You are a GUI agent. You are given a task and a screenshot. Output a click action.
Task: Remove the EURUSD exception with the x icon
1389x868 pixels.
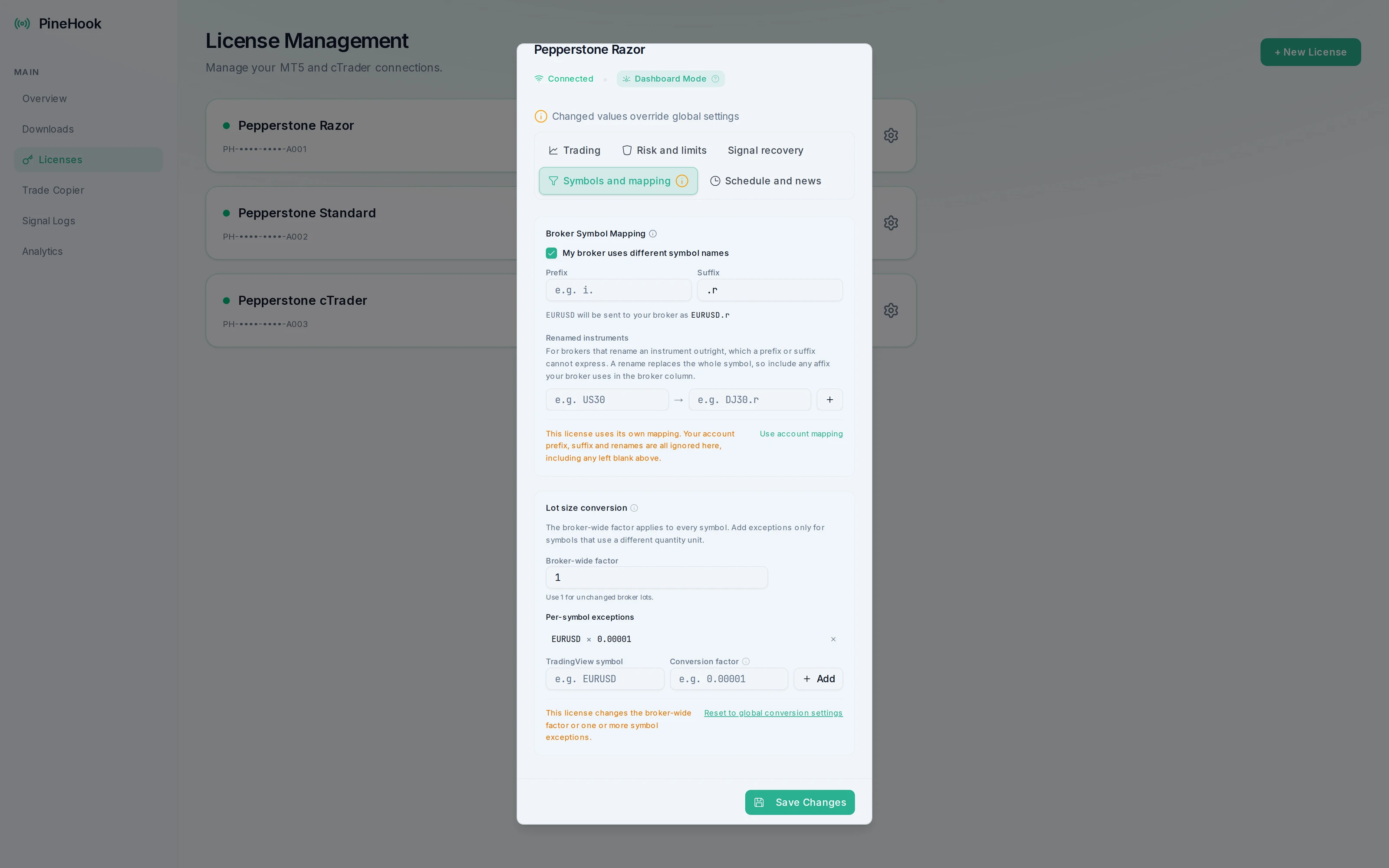point(833,639)
